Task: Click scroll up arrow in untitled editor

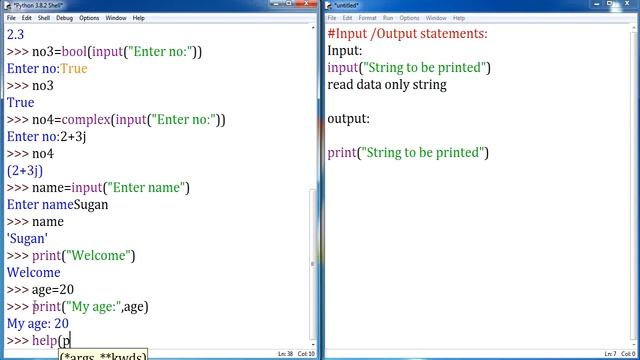Action: tap(634, 28)
